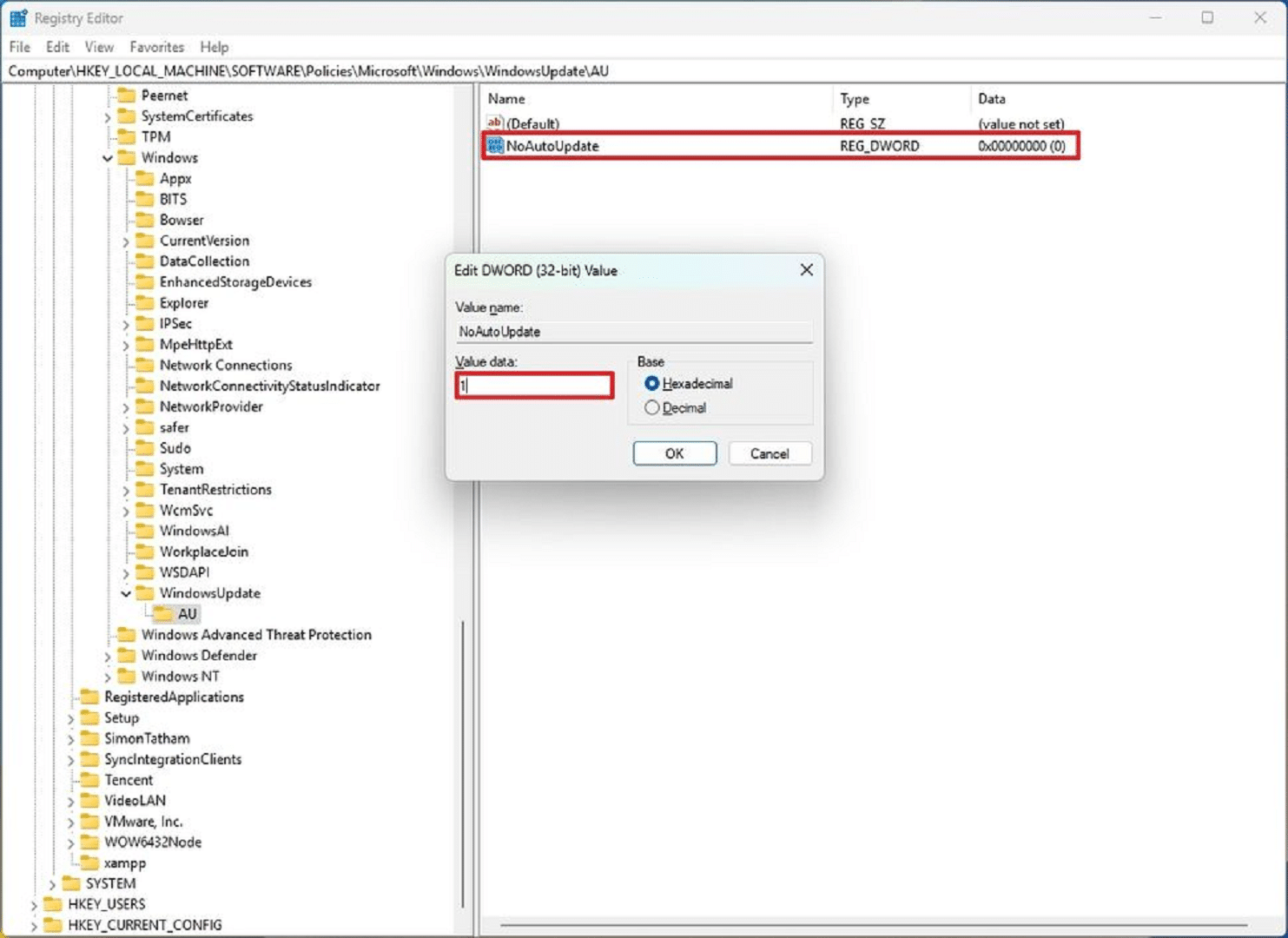Confirm the DWORD edit with OK

coord(675,453)
